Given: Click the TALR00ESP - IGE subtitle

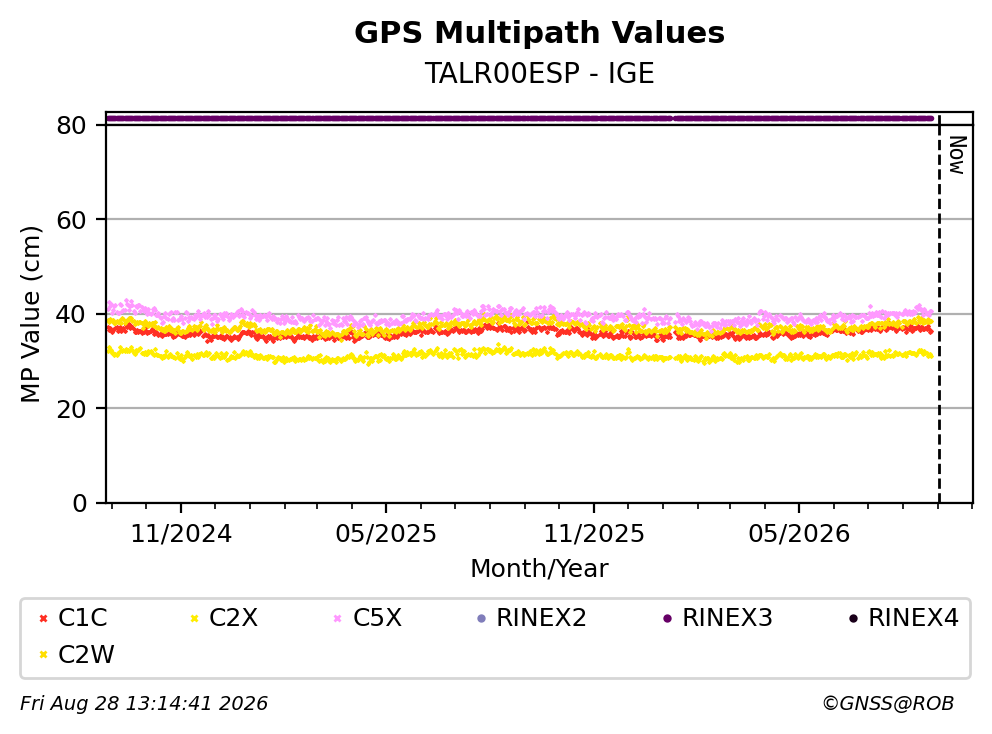Looking at the screenshot, I should (x=539, y=73).
